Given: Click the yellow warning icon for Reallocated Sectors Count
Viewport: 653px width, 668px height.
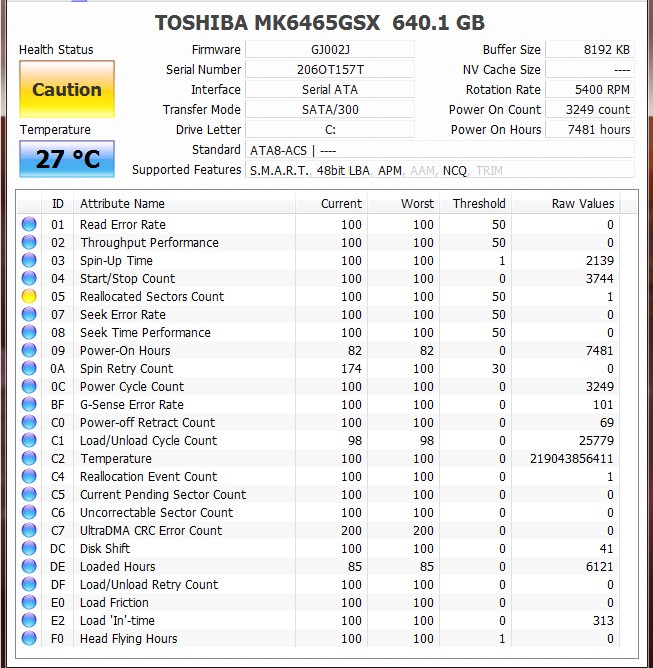Looking at the screenshot, I should [29, 296].
